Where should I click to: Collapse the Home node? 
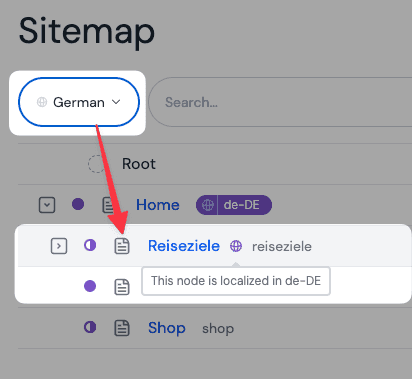click(x=47, y=205)
